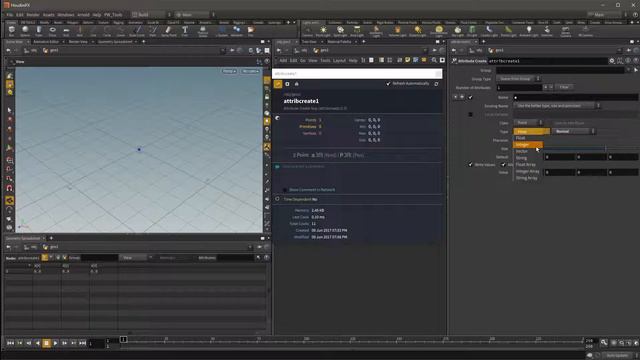This screenshot has width=640, height=360.
Task: Select the Draw Curve shelf tool
Action: tap(137, 31)
